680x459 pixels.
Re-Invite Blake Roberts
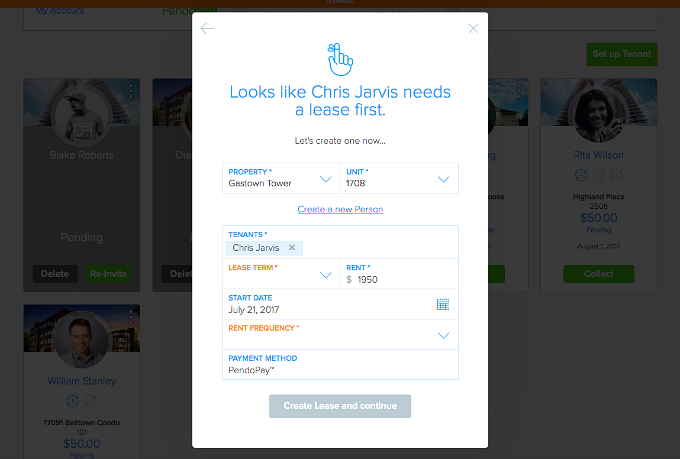(x=108, y=274)
